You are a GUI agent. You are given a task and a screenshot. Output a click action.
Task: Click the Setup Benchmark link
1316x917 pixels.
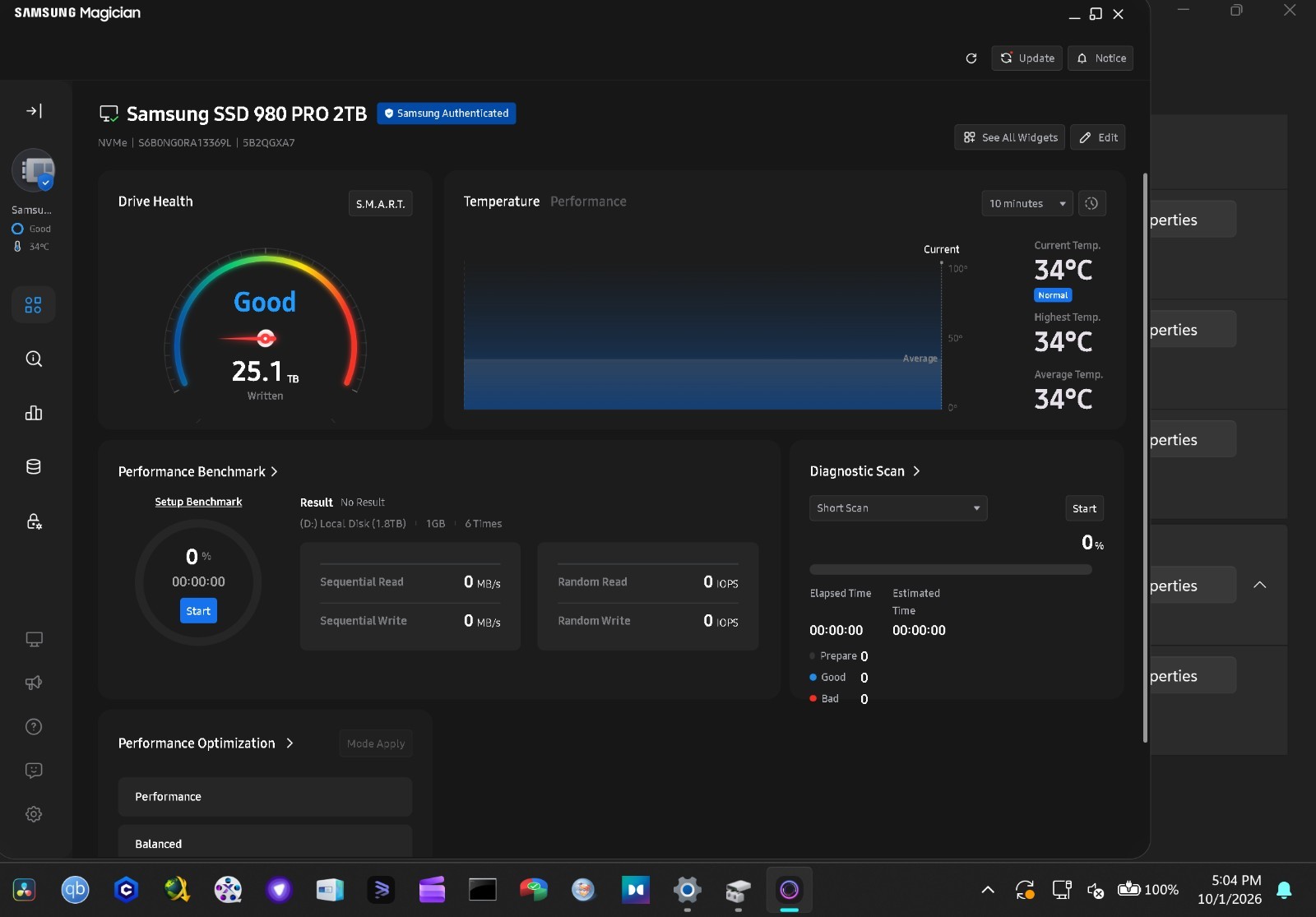click(198, 502)
